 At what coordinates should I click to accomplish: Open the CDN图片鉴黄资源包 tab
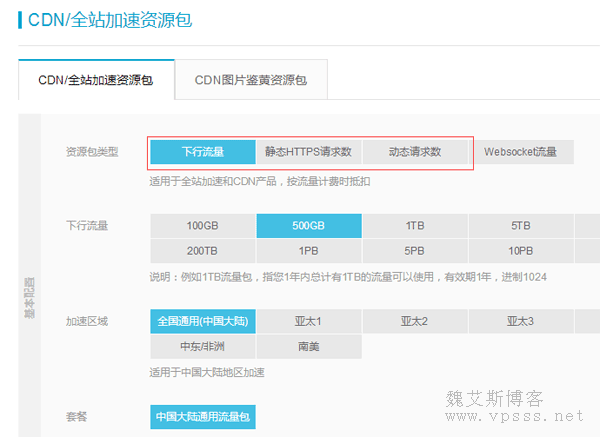click(250, 79)
